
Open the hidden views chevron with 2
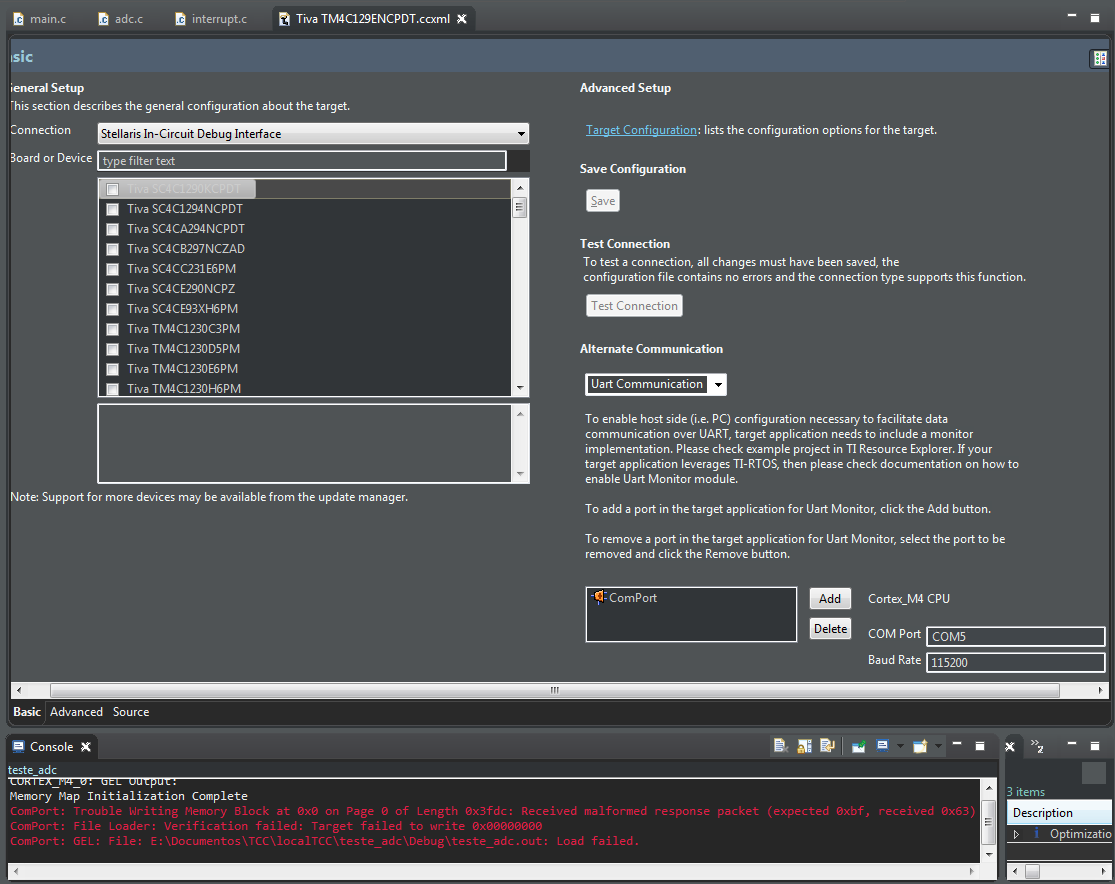pyautogui.click(x=1037, y=745)
